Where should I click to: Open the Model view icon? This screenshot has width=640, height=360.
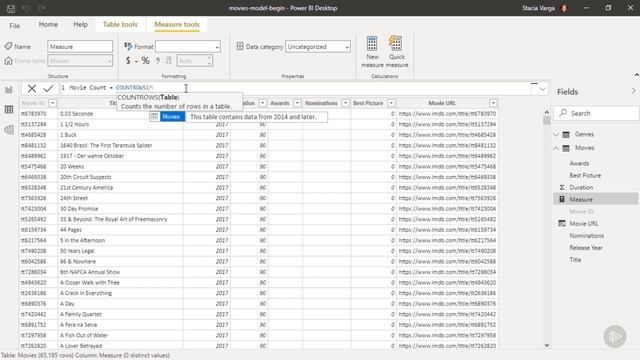pyautogui.click(x=9, y=130)
